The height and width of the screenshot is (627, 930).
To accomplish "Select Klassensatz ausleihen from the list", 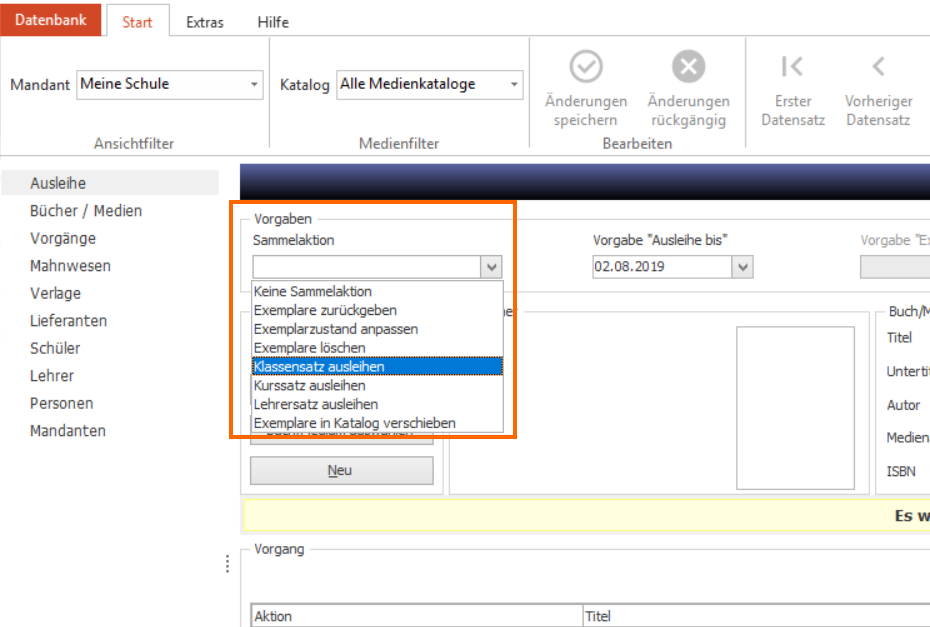I will [377, 367].
